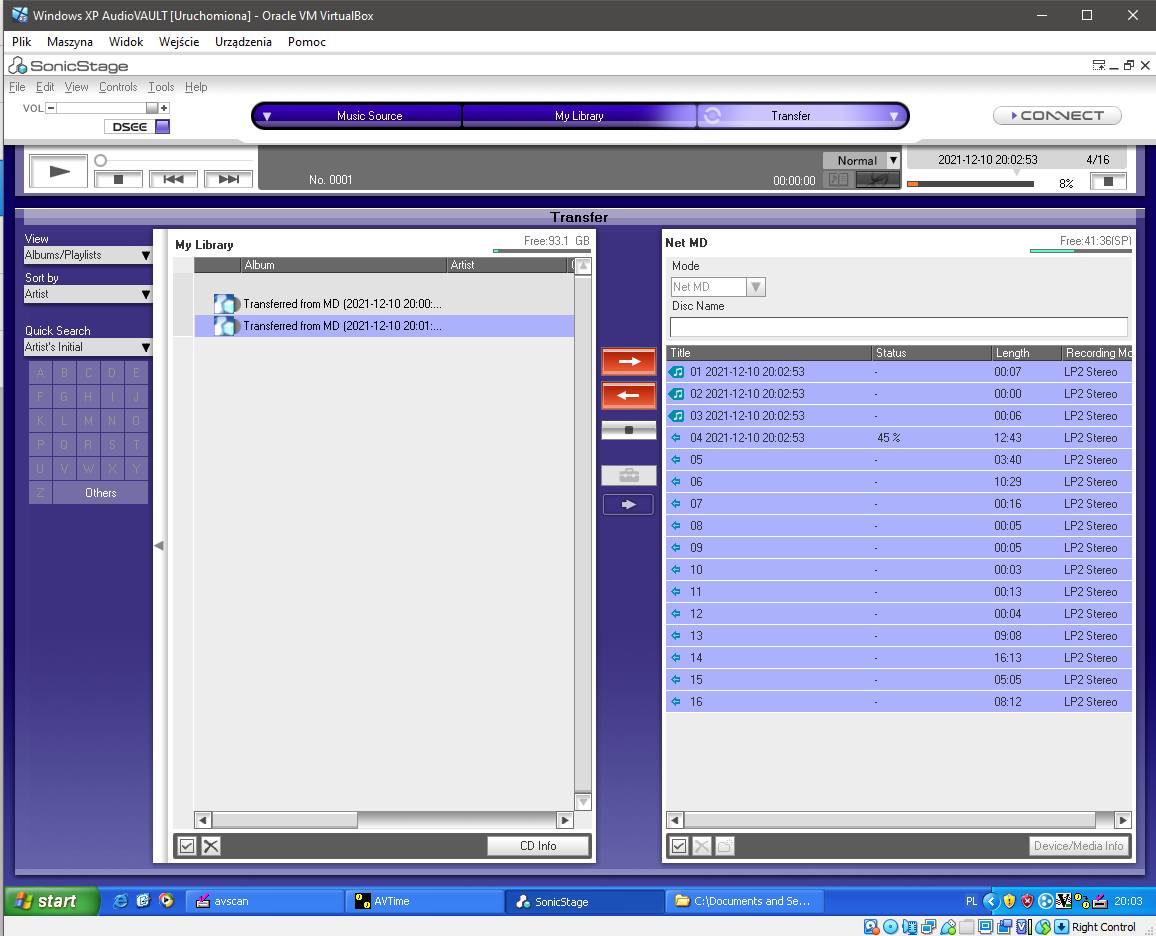The image size is (1156, 936).
Task: Toggle the DSEE indicator square
Action: pyautogui.click(x=163, y=127)
